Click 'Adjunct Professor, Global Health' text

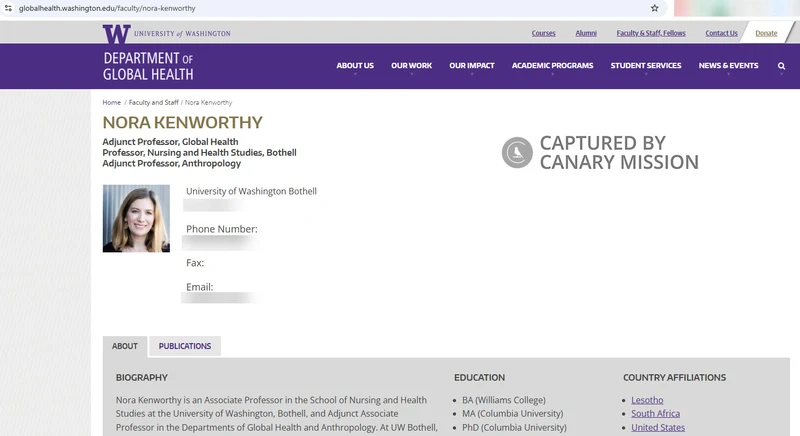[x=170, y=142]
